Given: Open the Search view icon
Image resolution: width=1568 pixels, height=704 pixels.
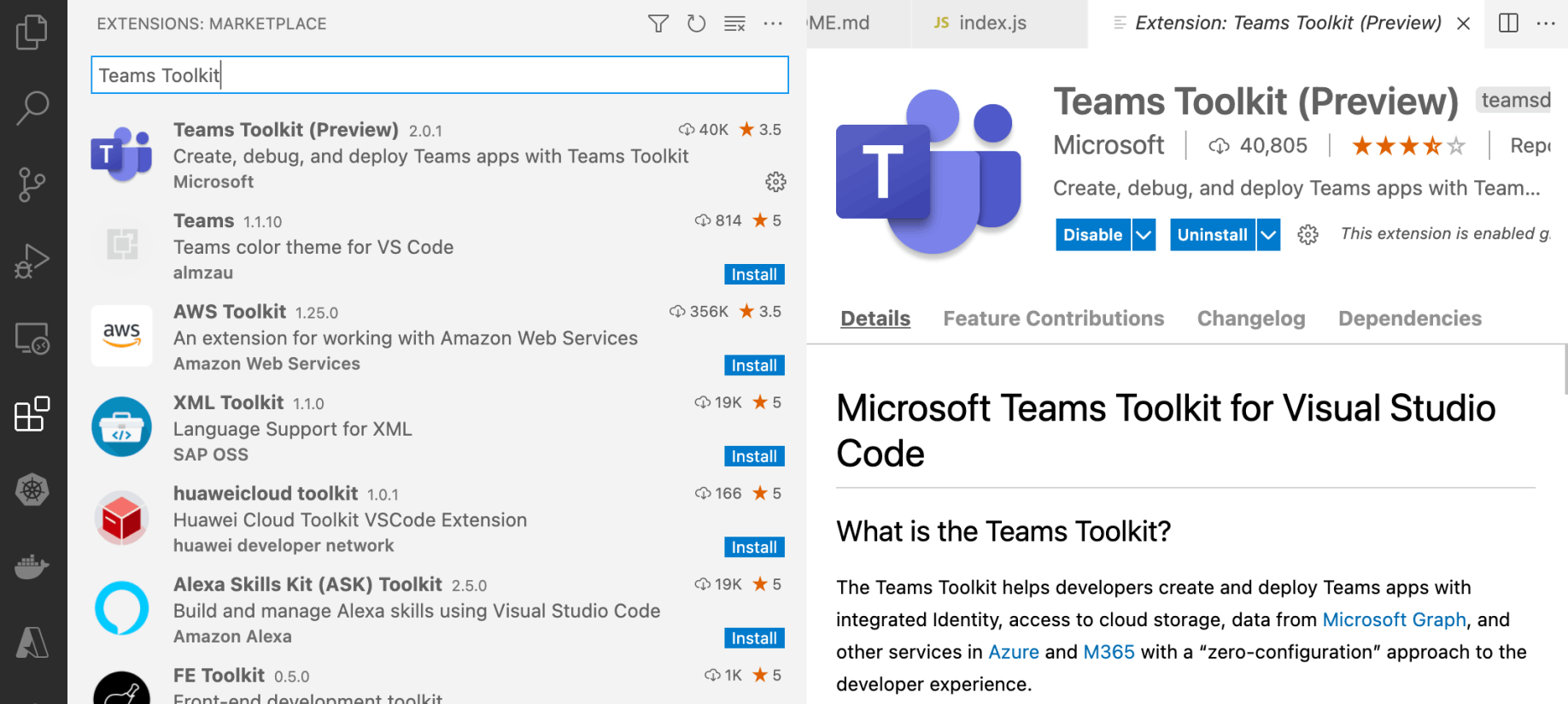Looking at the screenshot, I should [x=32, y=109].
